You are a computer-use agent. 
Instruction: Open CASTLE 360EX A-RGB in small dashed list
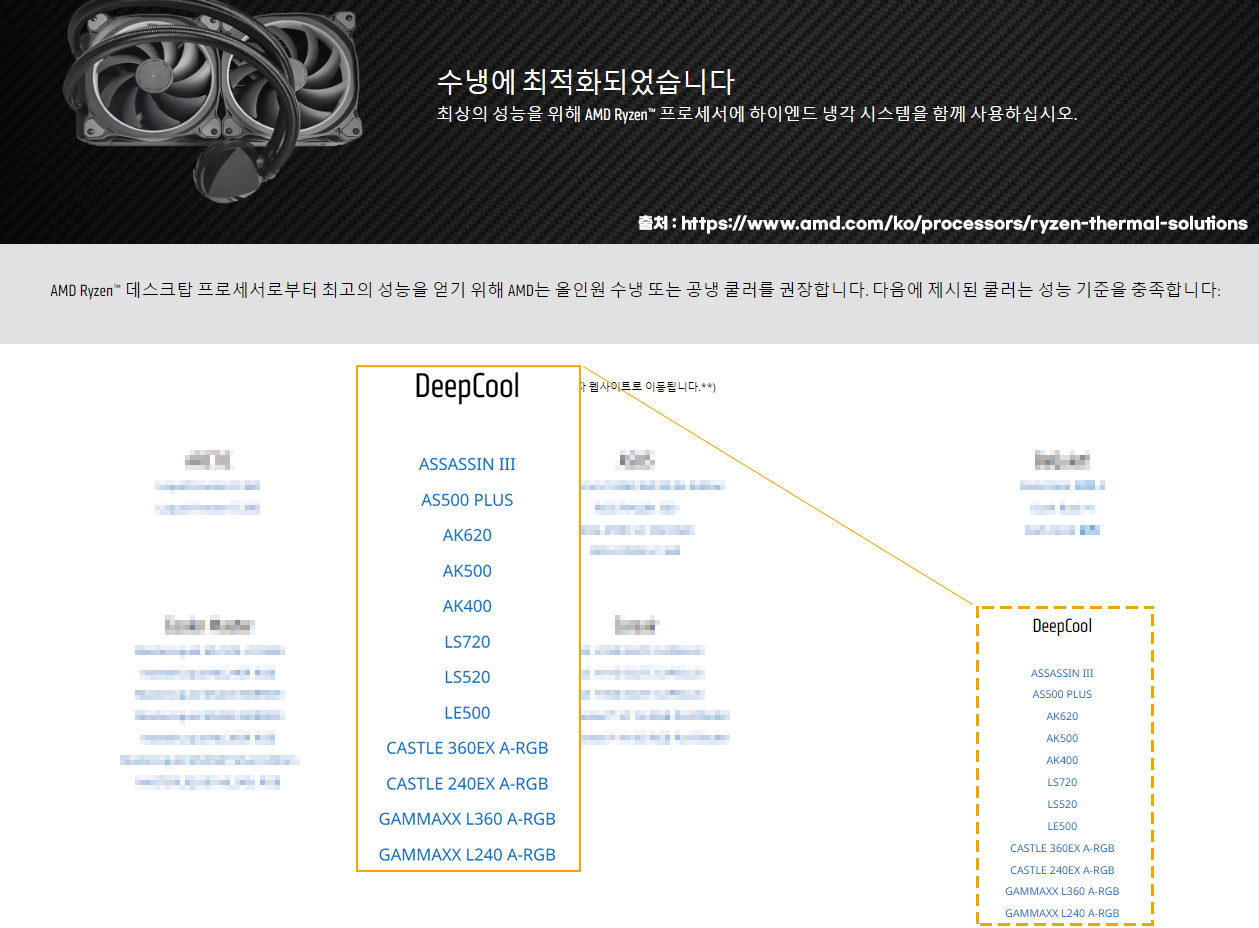[x=1062, y=848]
